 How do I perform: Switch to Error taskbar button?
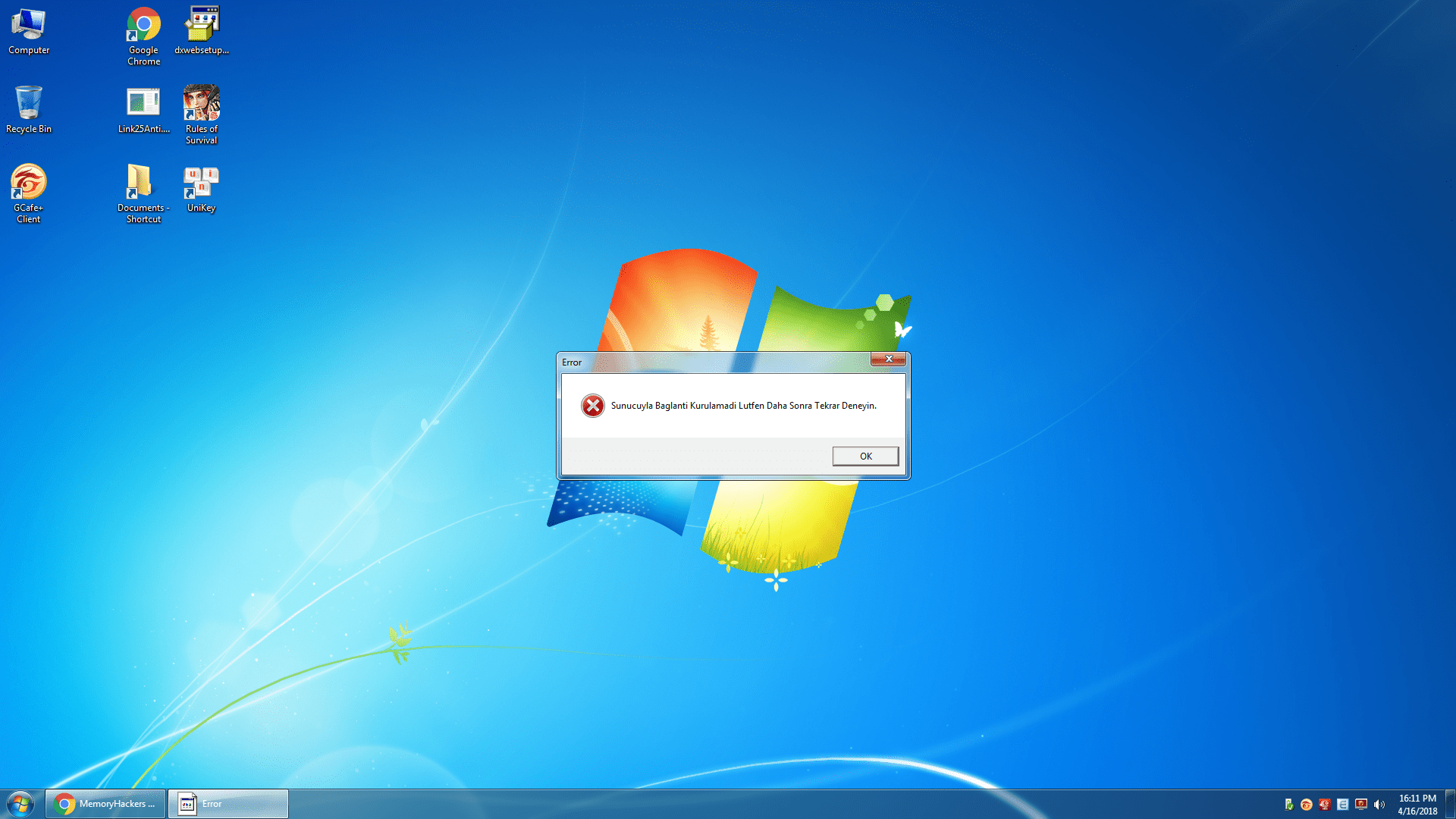coord(227,804)
